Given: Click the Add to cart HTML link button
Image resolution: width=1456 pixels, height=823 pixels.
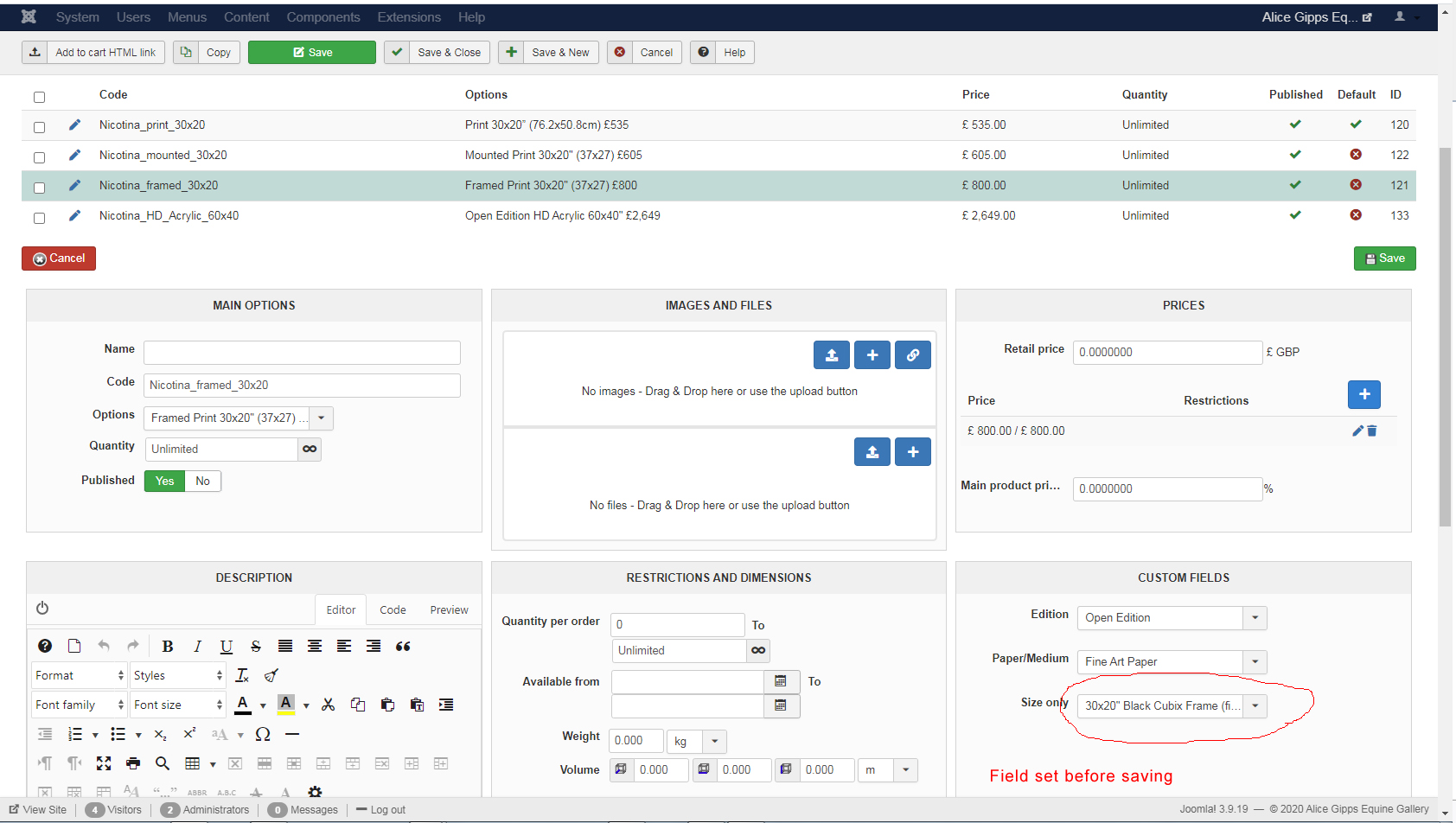Looking at the screenshot, I should (x=94, y=53).
